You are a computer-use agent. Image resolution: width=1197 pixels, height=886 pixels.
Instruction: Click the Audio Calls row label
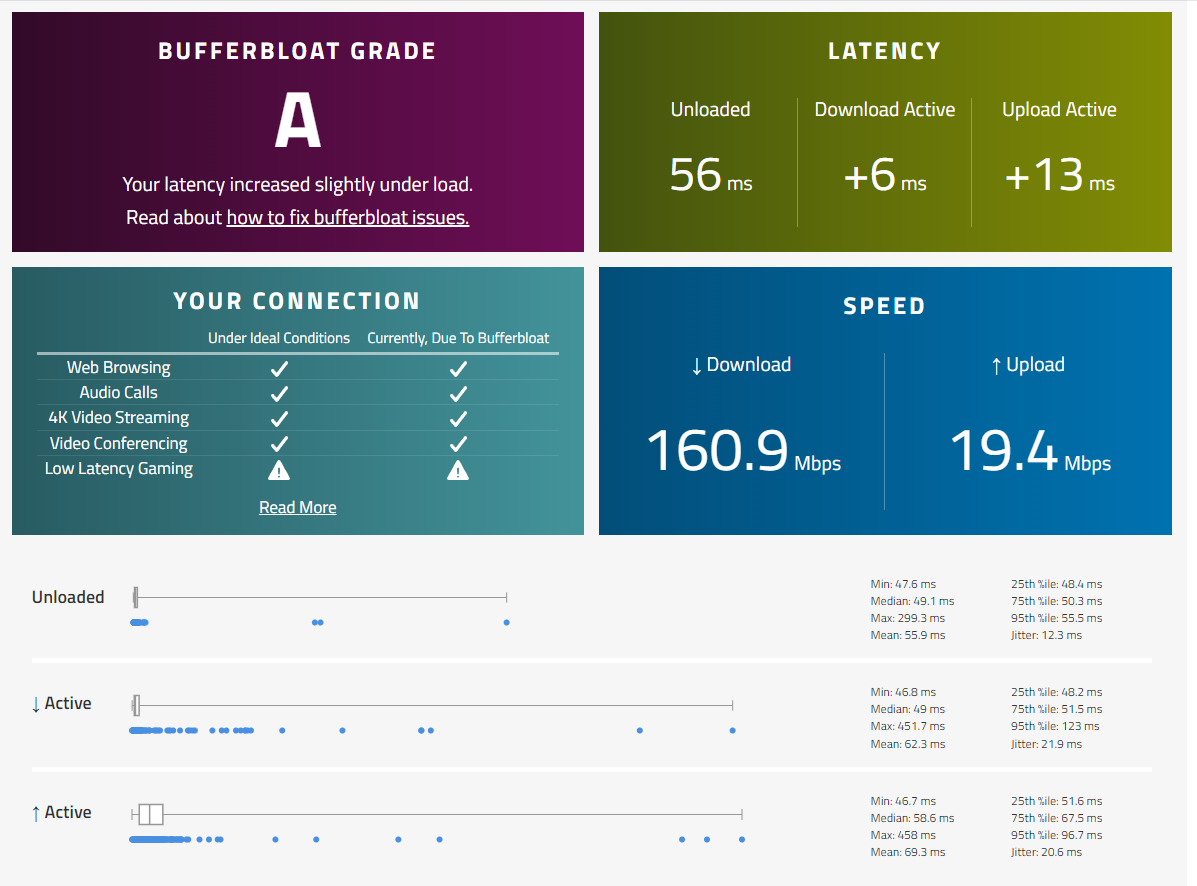click(x=118, y=392)
